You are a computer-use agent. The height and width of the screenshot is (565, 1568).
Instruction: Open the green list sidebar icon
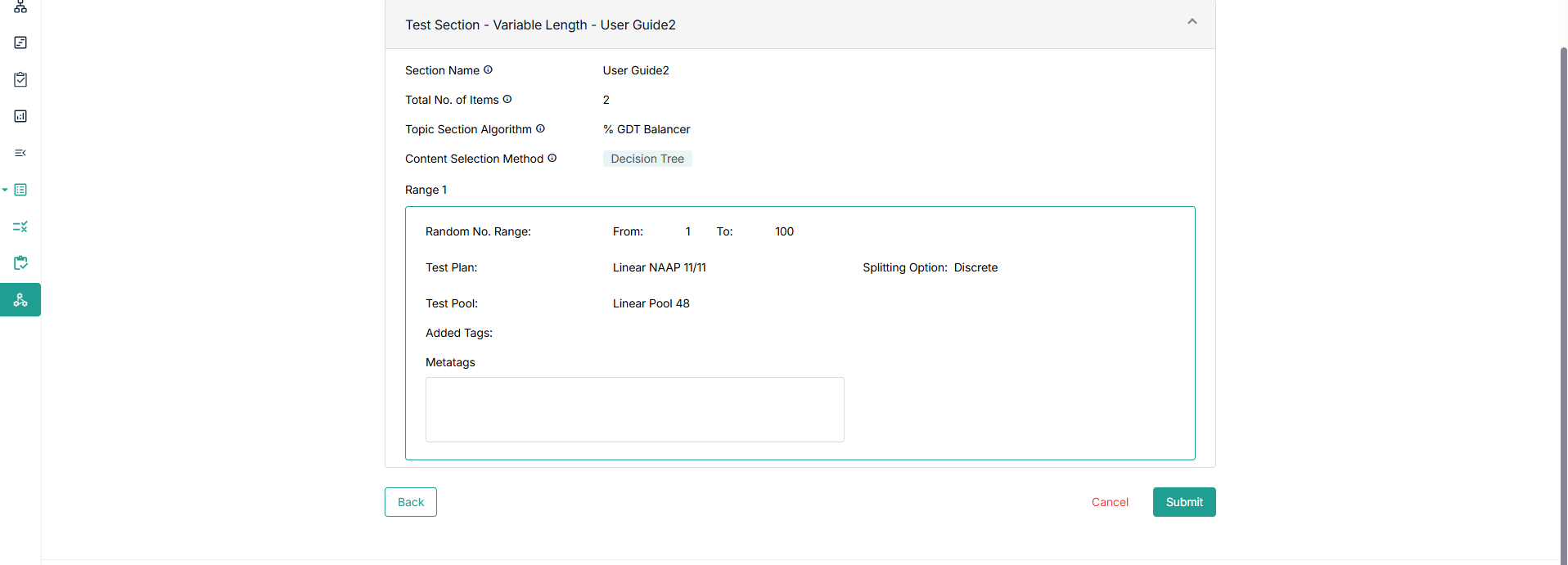coord(20,190)
